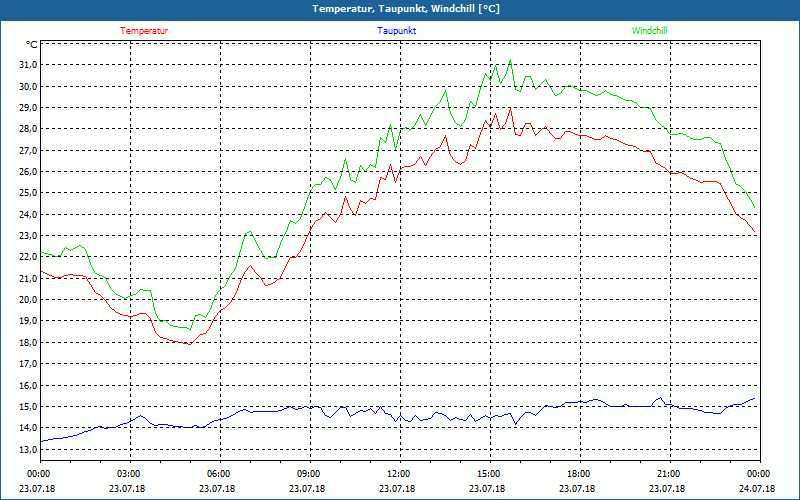Click the 28,0 y-axis value
Viewport: 800px width, 500px height.
(28, 129)
